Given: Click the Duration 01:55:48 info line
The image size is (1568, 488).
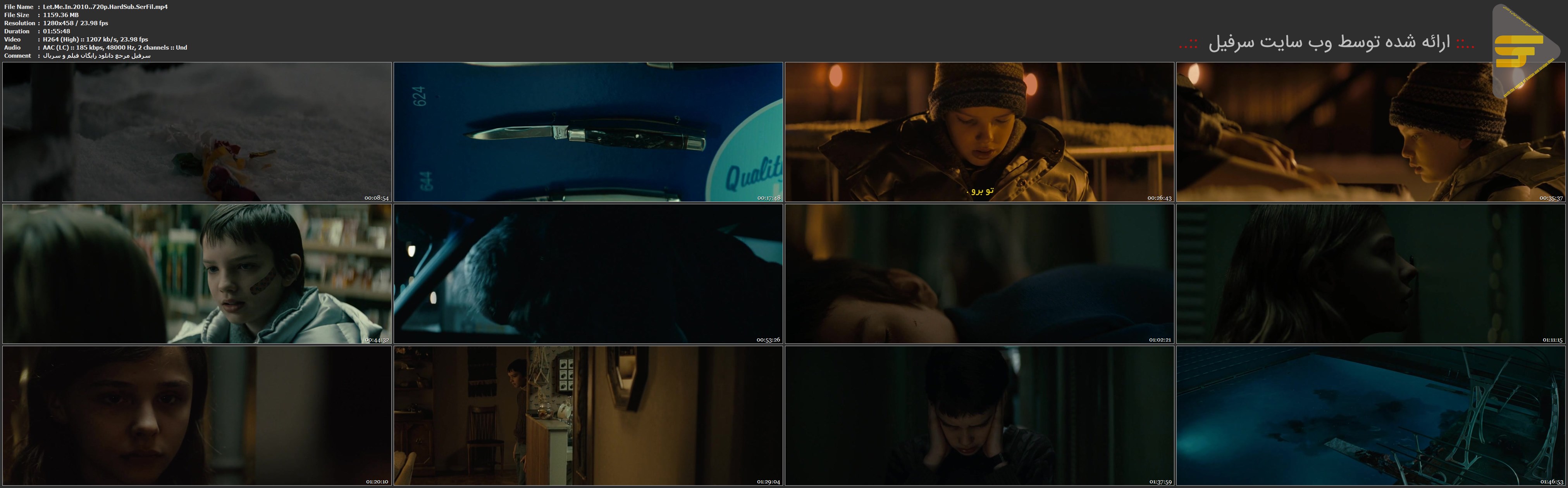Looking at the screenshot, I should [x=57, y=31].
